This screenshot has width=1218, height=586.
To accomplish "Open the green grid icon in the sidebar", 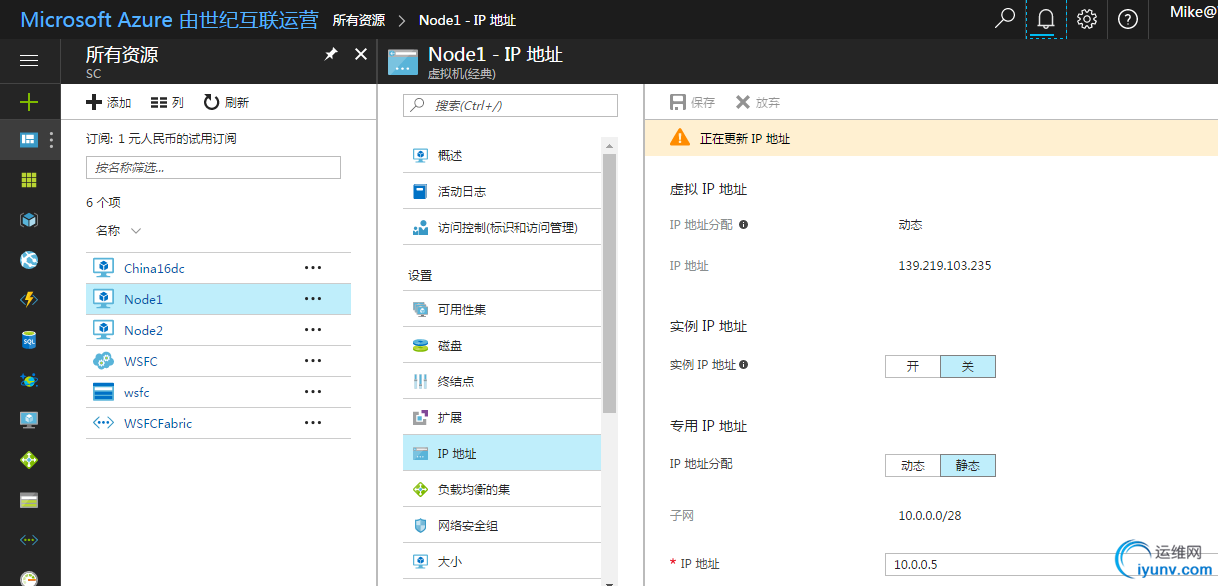I will tap(29, 180).
